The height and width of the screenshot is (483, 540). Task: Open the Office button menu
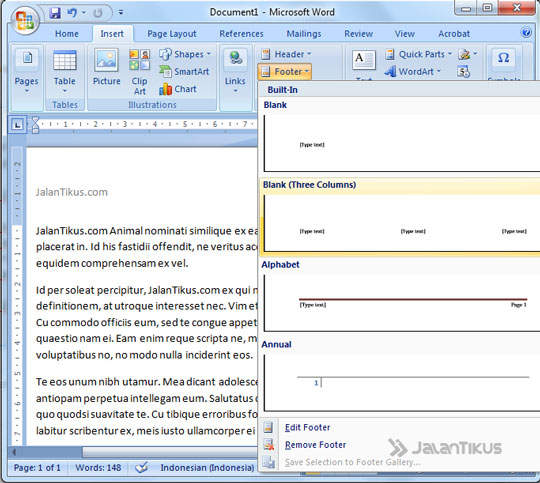pyautogui.click(x=24, y=21)
